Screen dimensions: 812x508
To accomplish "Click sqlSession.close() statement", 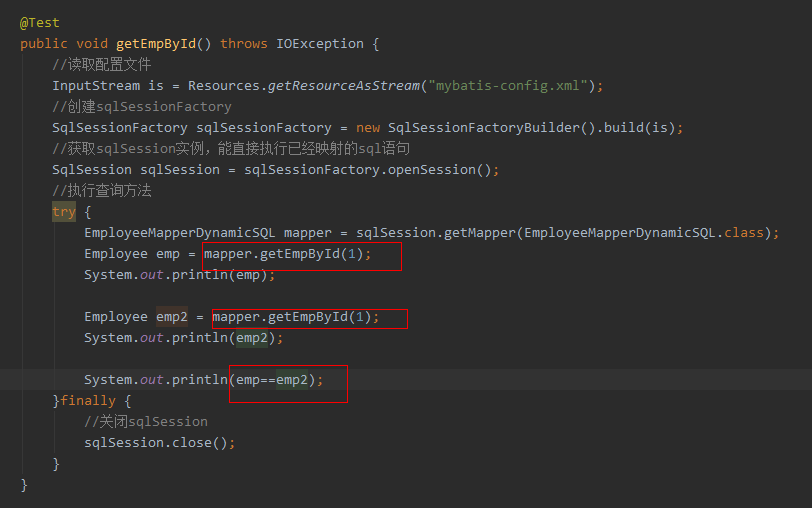I will [x=160, y=443].
